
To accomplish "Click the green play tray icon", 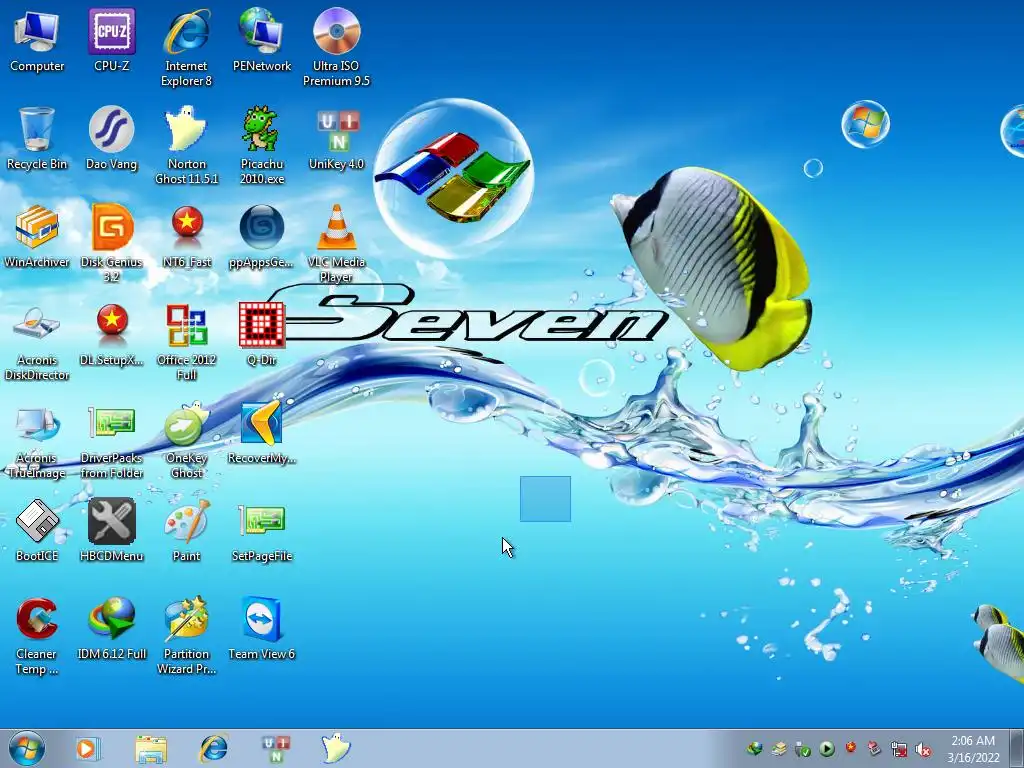I will point(827,749).
